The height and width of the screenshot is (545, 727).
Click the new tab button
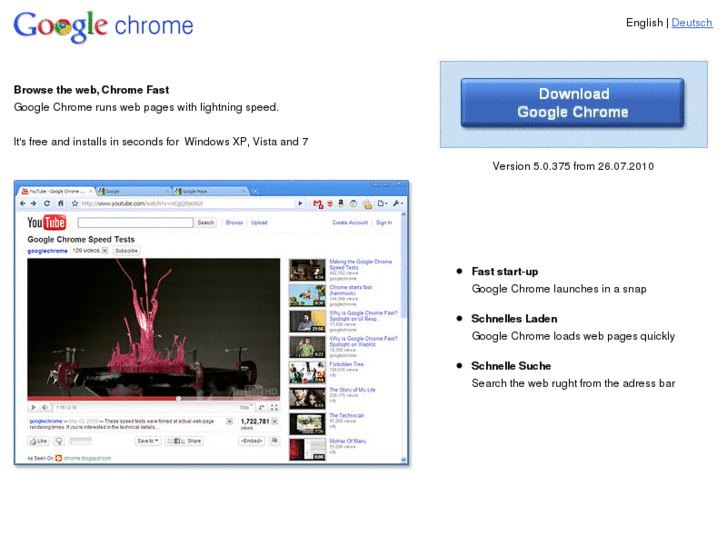point(255,191)
